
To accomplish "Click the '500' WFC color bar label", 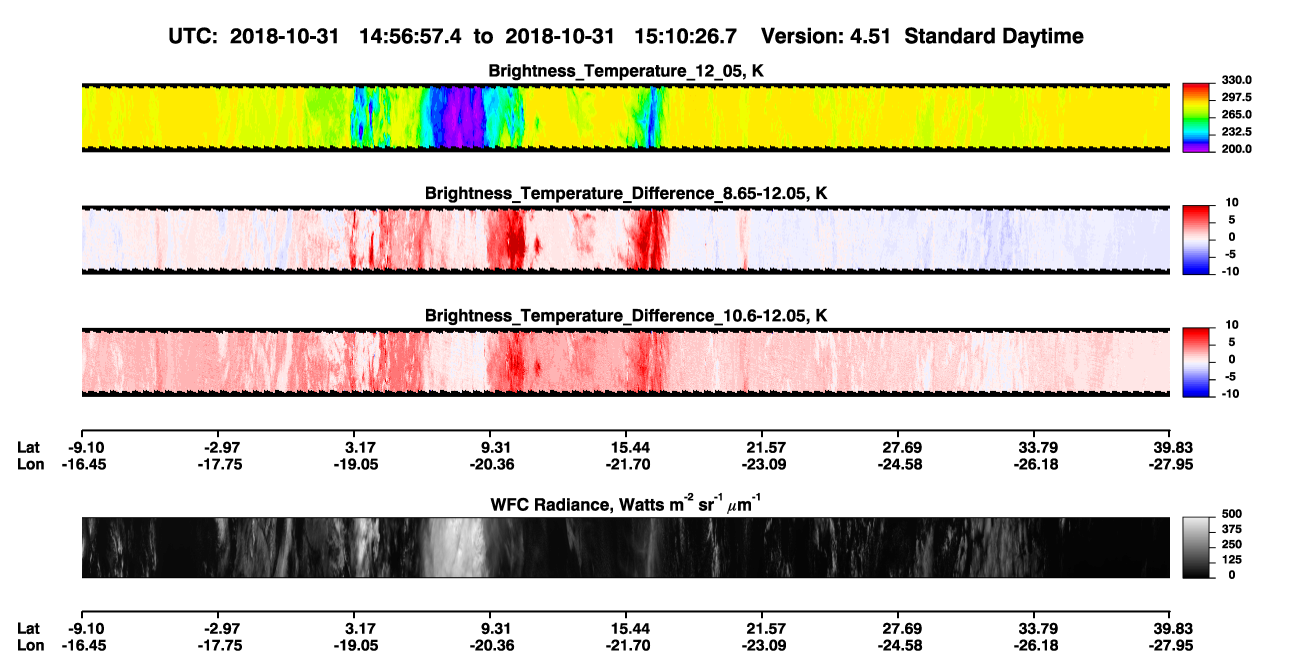I will (1232, 515).
